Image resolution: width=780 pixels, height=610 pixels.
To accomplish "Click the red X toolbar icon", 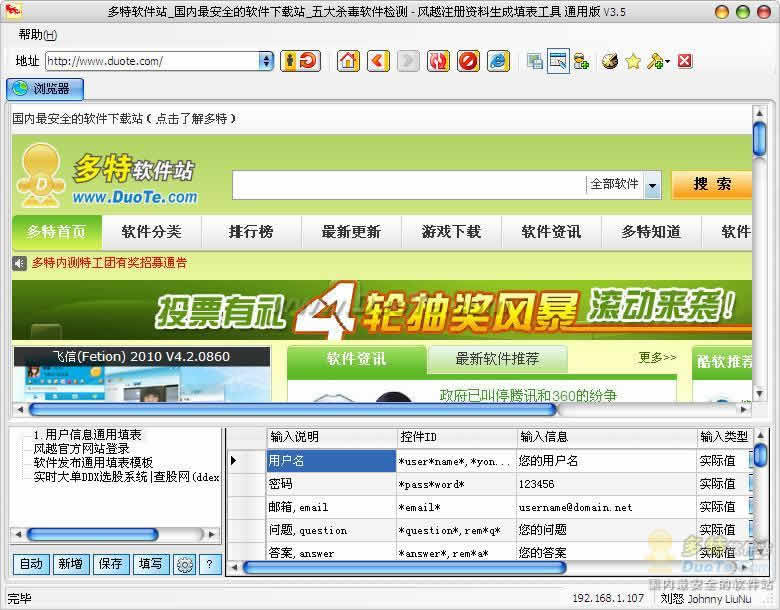I will pyautogui.click(x=685, y=61).
